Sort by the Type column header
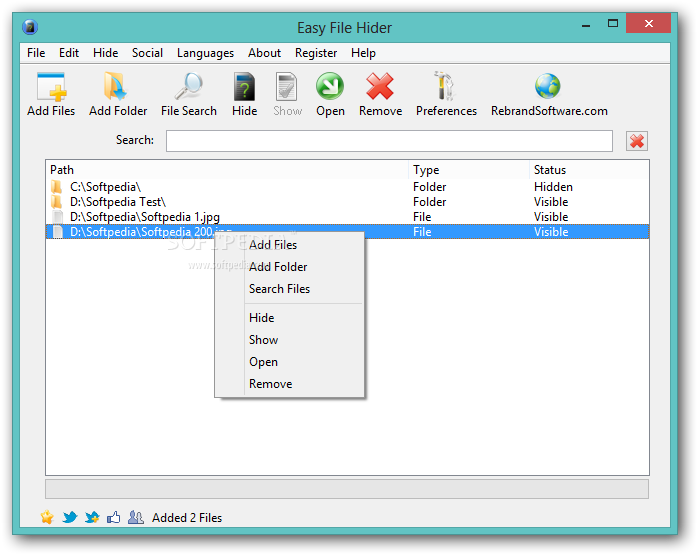698x555 pixels. click(469, 170)
